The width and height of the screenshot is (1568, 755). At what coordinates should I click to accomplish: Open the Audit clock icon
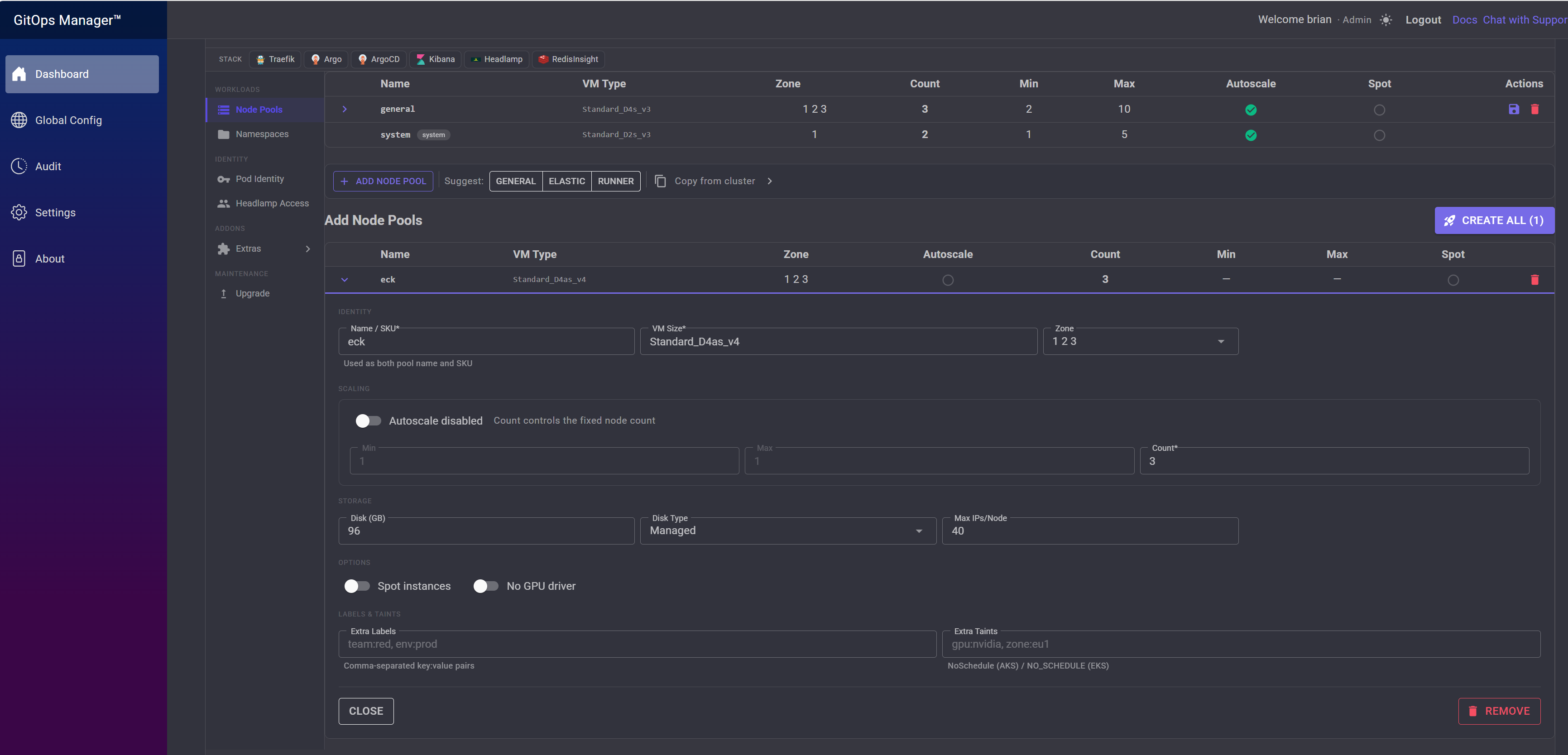click(x=19, y=166)
